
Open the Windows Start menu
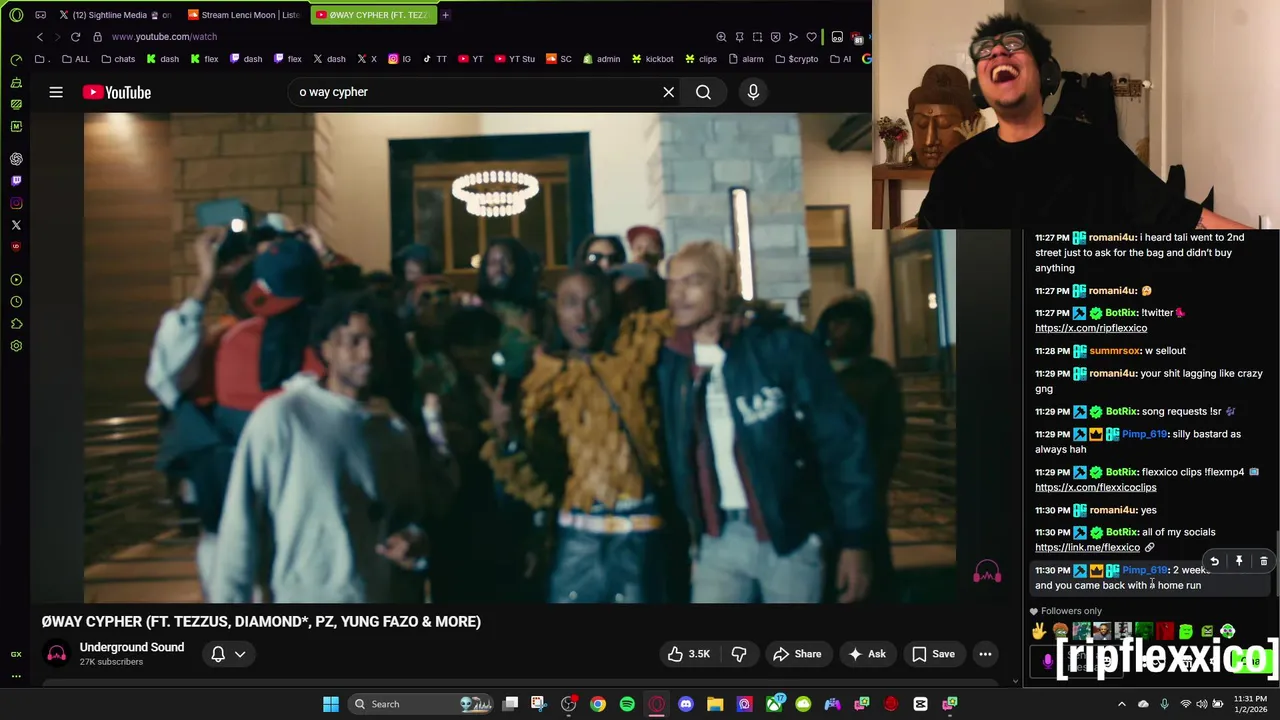pyautogui.click(x=330, y=704)
